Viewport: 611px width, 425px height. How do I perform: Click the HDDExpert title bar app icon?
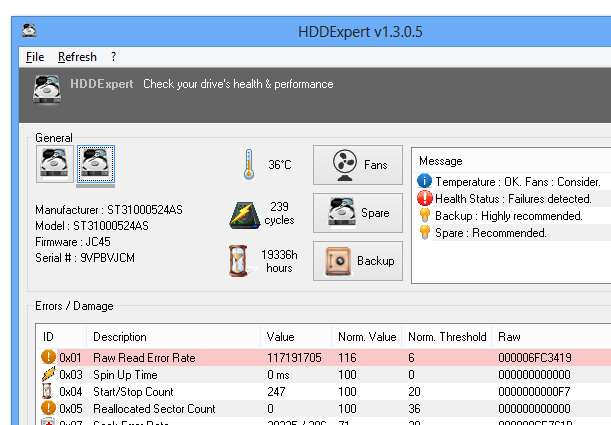tap(29, 30)
